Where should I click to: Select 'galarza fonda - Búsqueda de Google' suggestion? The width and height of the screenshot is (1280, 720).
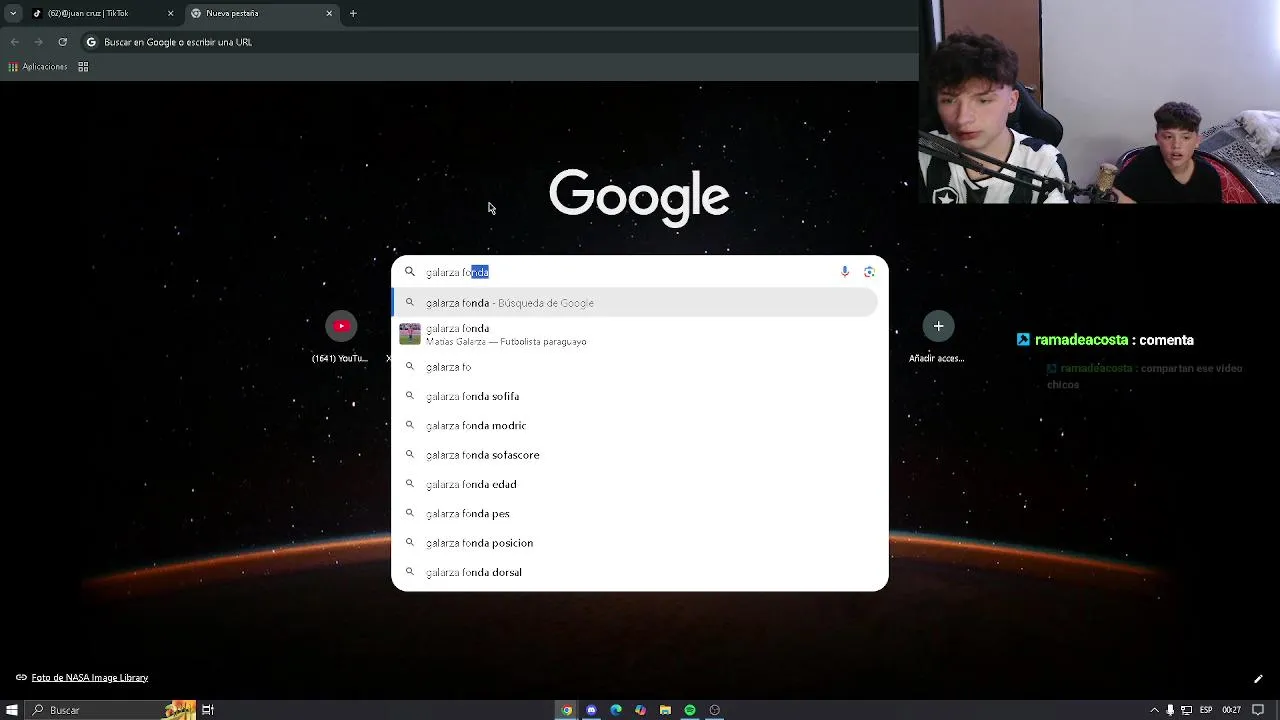coord(636,303)
